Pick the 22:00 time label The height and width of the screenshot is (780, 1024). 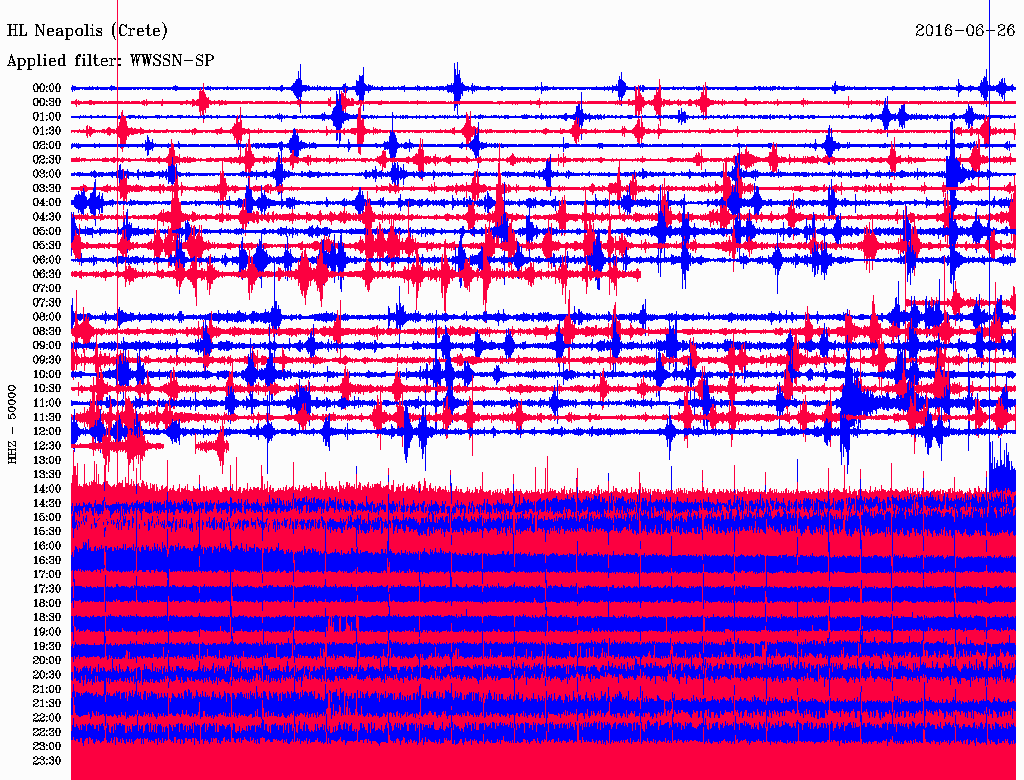[47, 717]
